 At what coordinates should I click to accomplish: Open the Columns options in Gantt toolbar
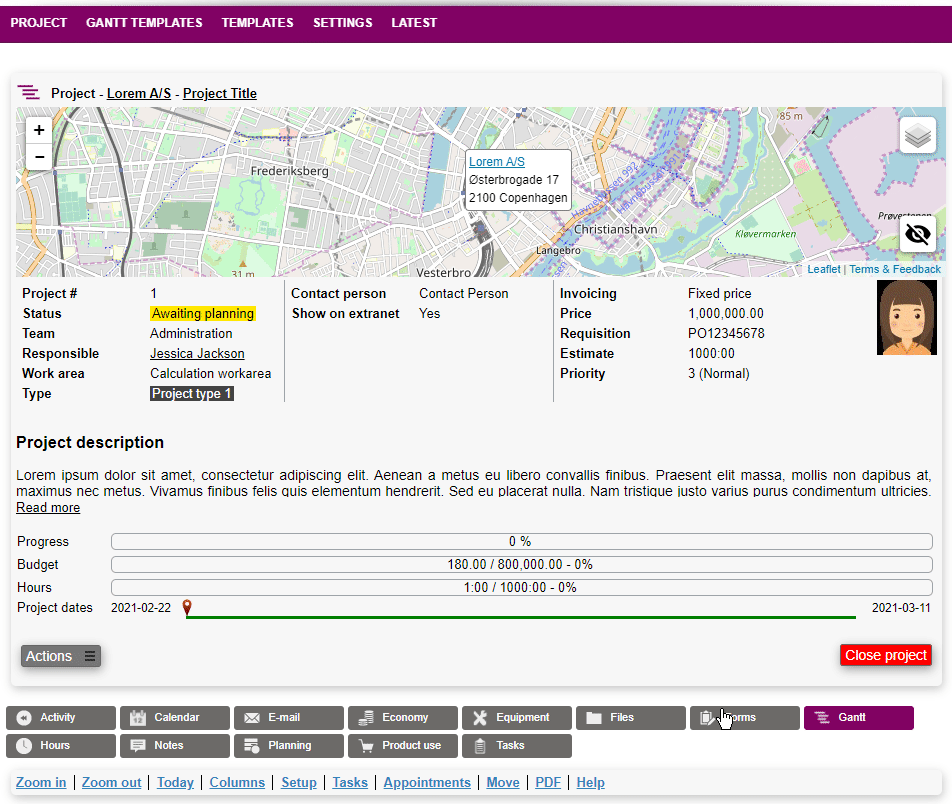tap(237, 783)
